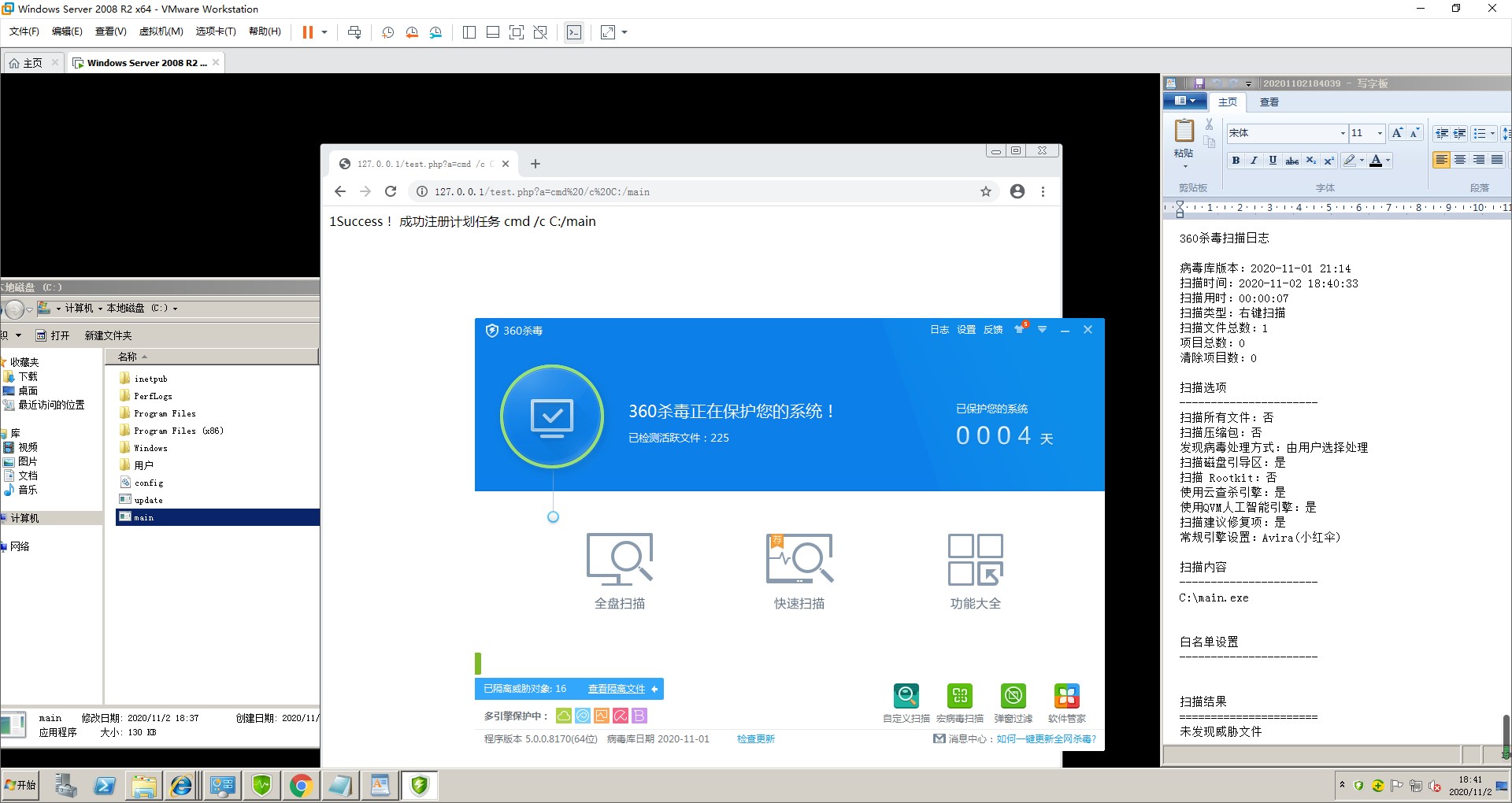Screen dimensions: 1512x803
Task: Click the Chrome address bar URL
Action: (542, 191)
